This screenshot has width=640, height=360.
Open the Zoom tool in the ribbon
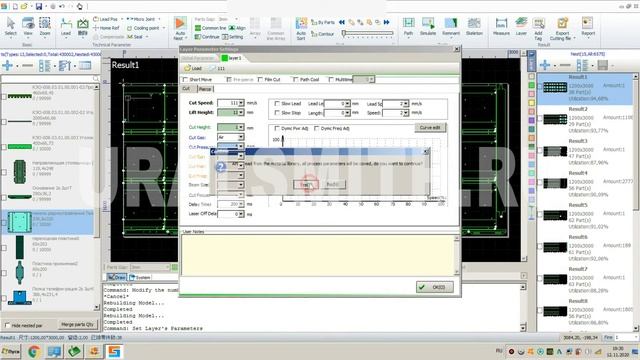tap(45, 27)
